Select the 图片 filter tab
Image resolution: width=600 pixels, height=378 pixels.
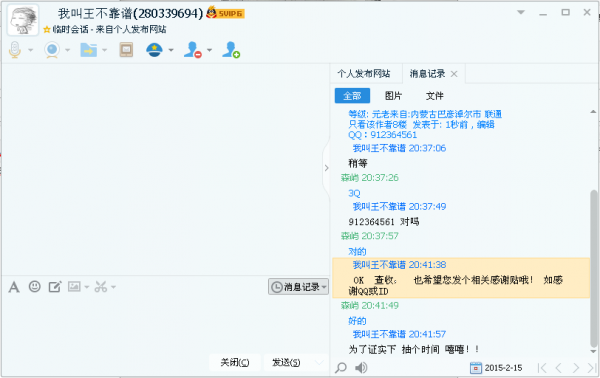(393, 96)
